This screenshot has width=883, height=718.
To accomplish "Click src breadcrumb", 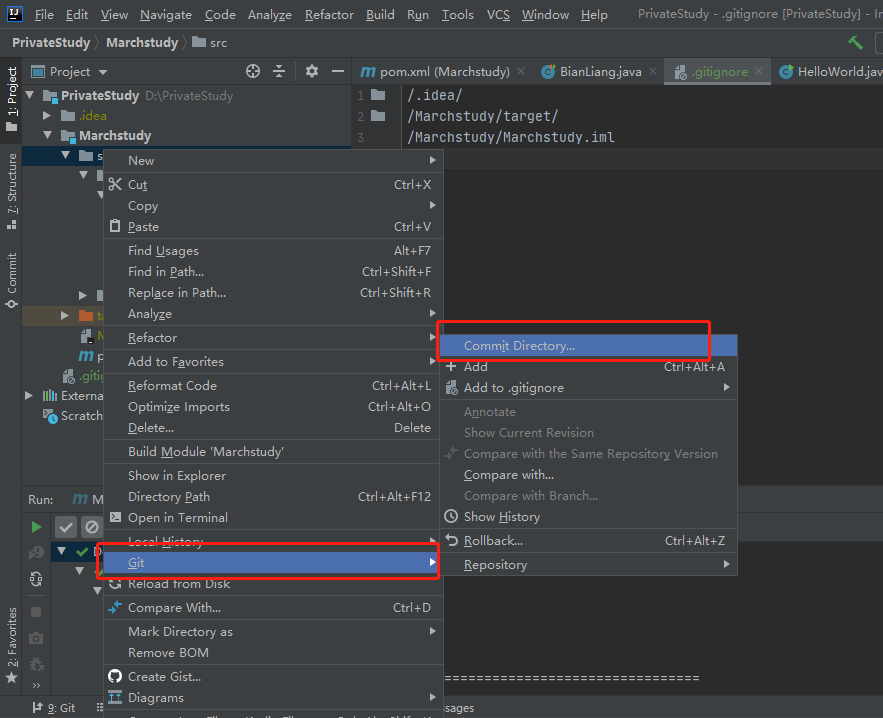I will coord(209,42).
